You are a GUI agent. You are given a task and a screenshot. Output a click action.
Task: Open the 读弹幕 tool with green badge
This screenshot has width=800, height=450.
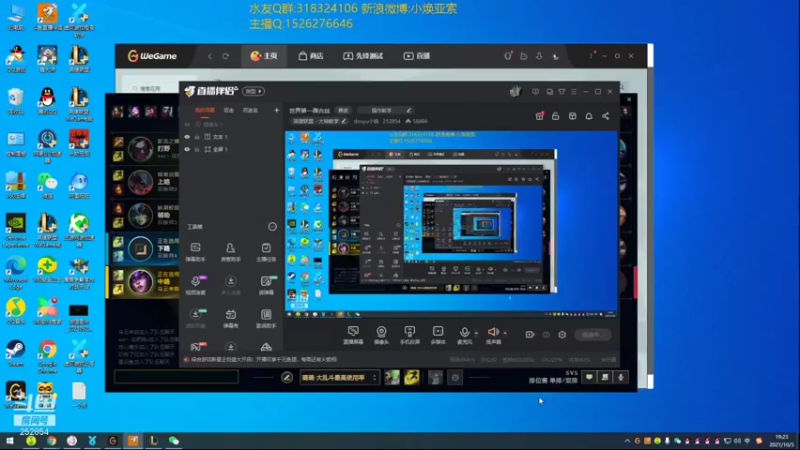(266, 285)
